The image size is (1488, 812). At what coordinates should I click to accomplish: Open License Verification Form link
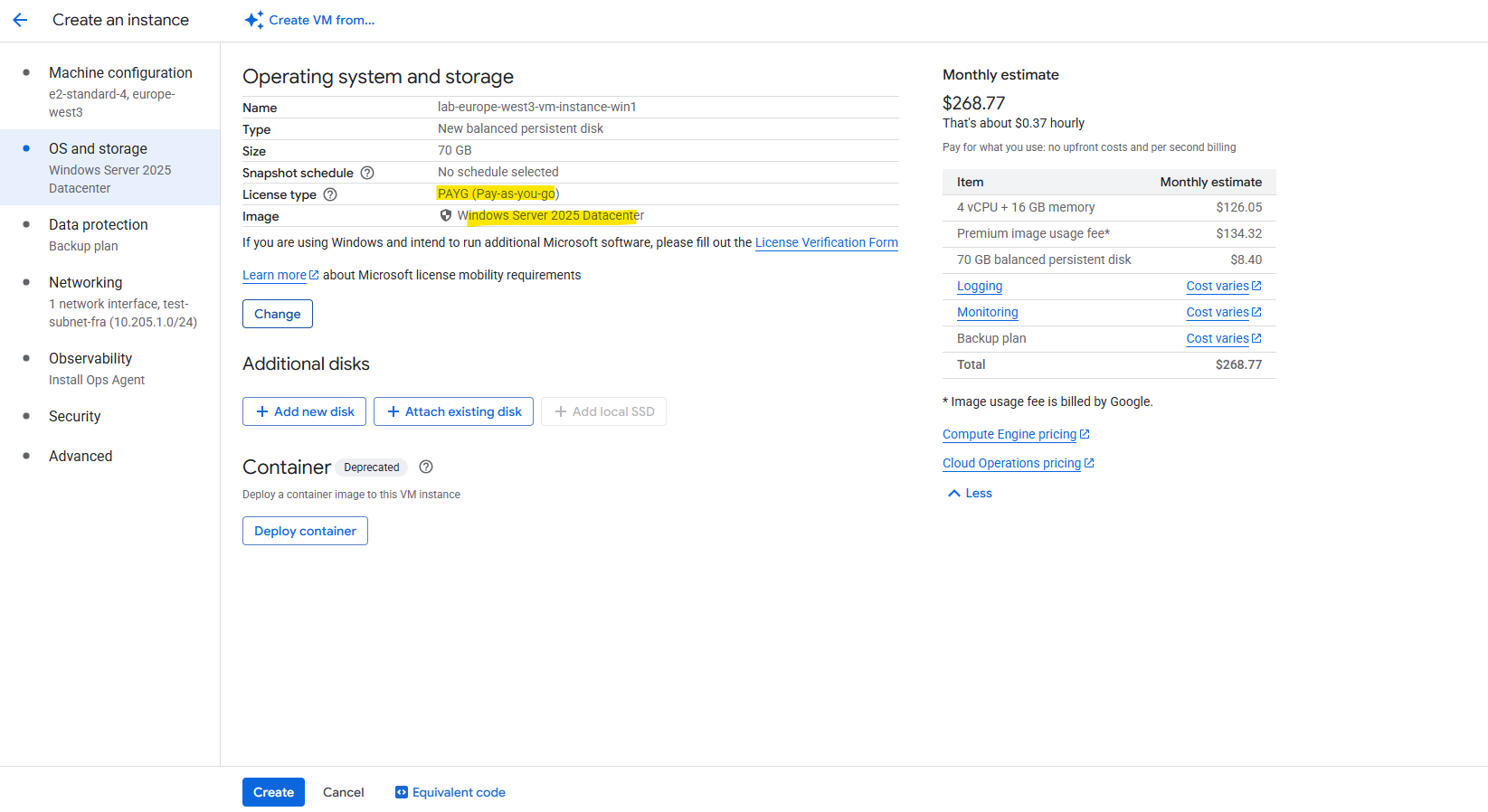click(x=827, y=242)
